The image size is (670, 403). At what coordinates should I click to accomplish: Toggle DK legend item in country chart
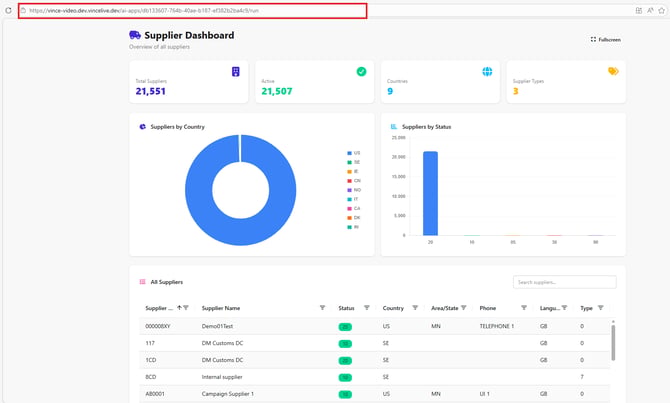[354, 218]
